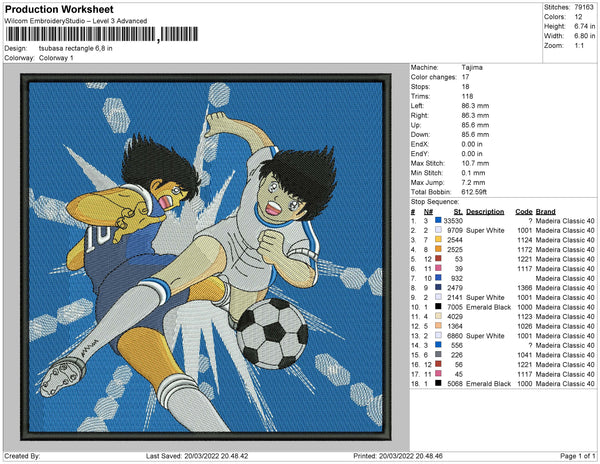Image resolution: width=600 pixels, height=464 pixels.
Task: Click the navy swatch with code 1366
Action: tap(438, 287)
